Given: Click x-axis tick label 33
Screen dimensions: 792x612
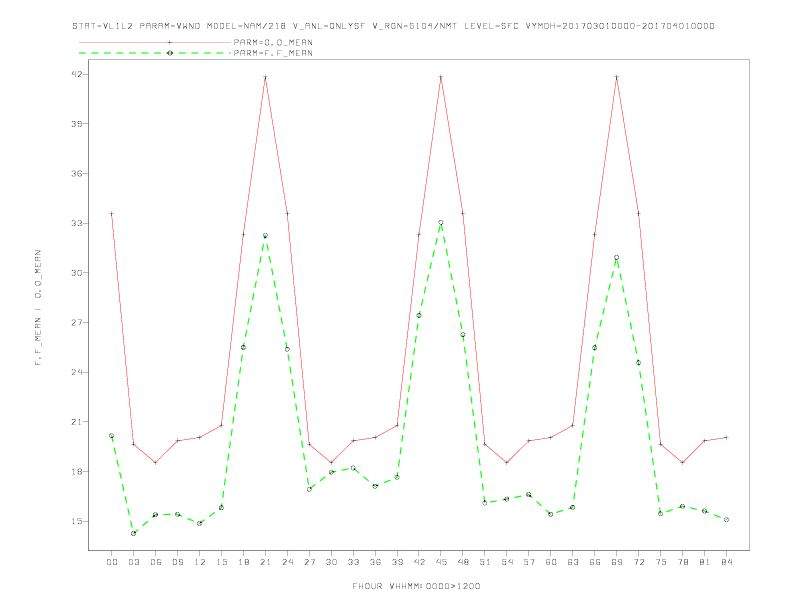Looking at the screenshot, I should pyautogui.click(x=353, y=562).
